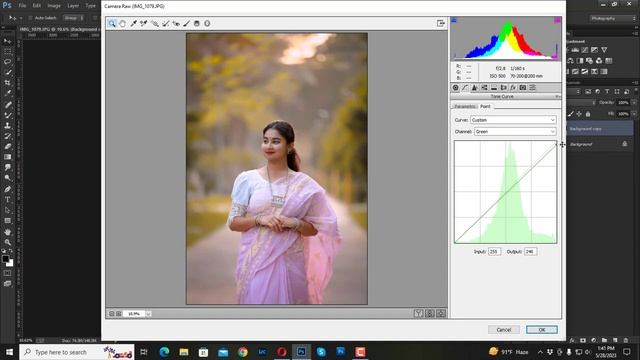The image size is (640, 360).
Task: Open the Layer menu in Photoshop
Action: (x=73, y=6)
